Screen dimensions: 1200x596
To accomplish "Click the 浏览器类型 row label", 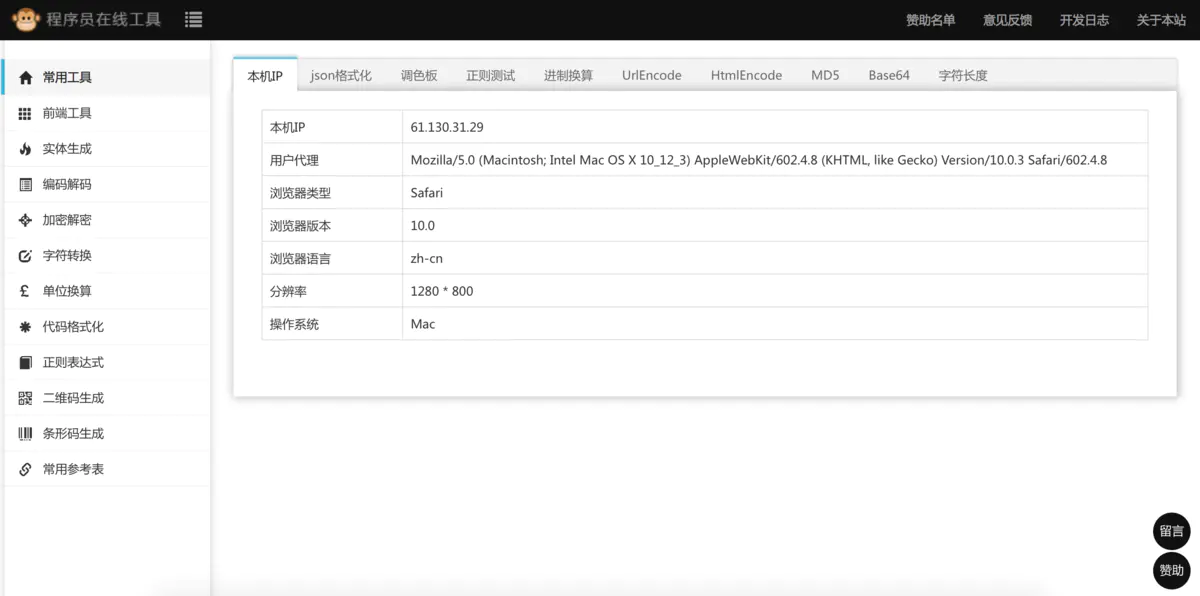I will pyautogui.click(x=300, y=193).
